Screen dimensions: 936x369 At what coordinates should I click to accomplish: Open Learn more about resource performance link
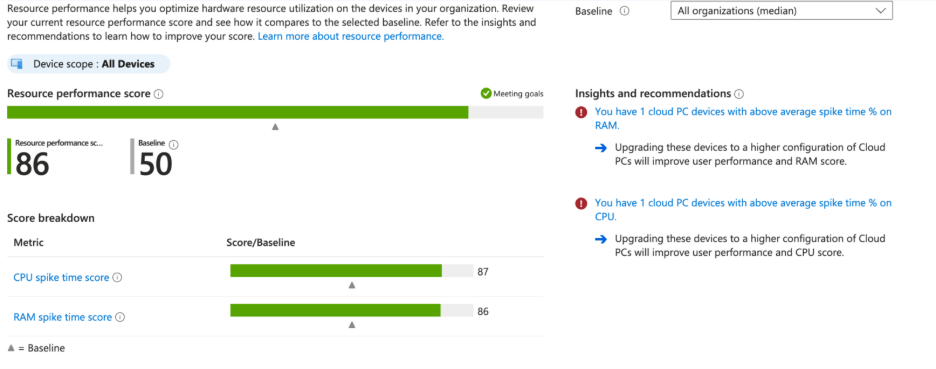coord(351,36)
